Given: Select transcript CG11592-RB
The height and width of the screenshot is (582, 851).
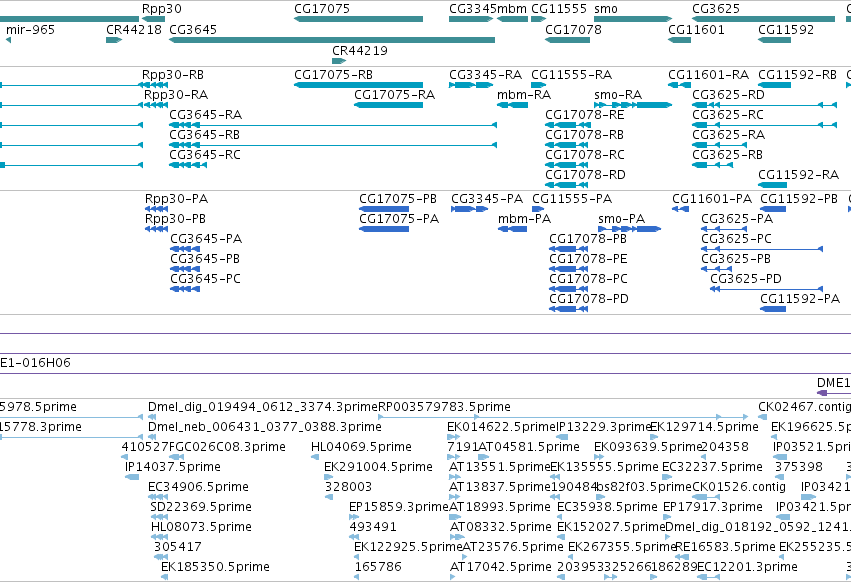Looking at the screenshot, I should tap(797, 75).
